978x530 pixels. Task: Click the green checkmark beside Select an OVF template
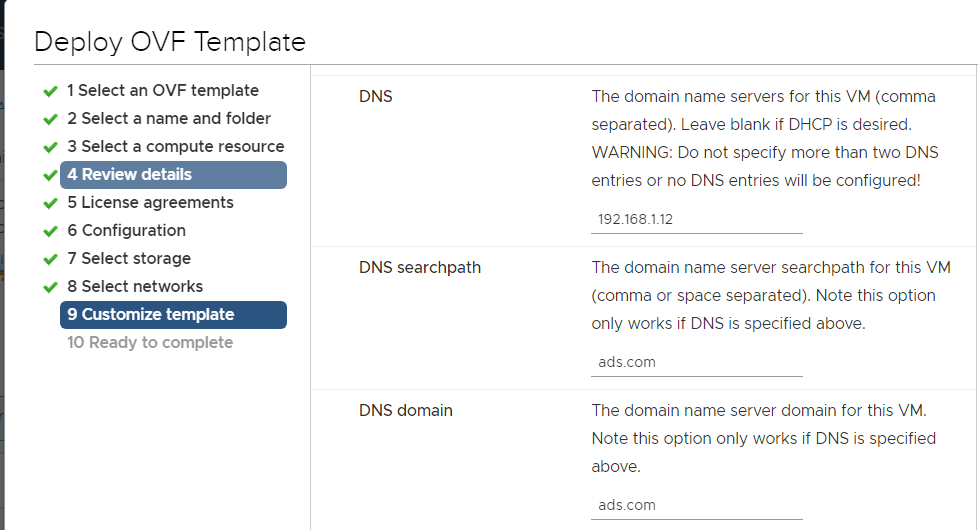pyautogui.click(x=51, y=92)
